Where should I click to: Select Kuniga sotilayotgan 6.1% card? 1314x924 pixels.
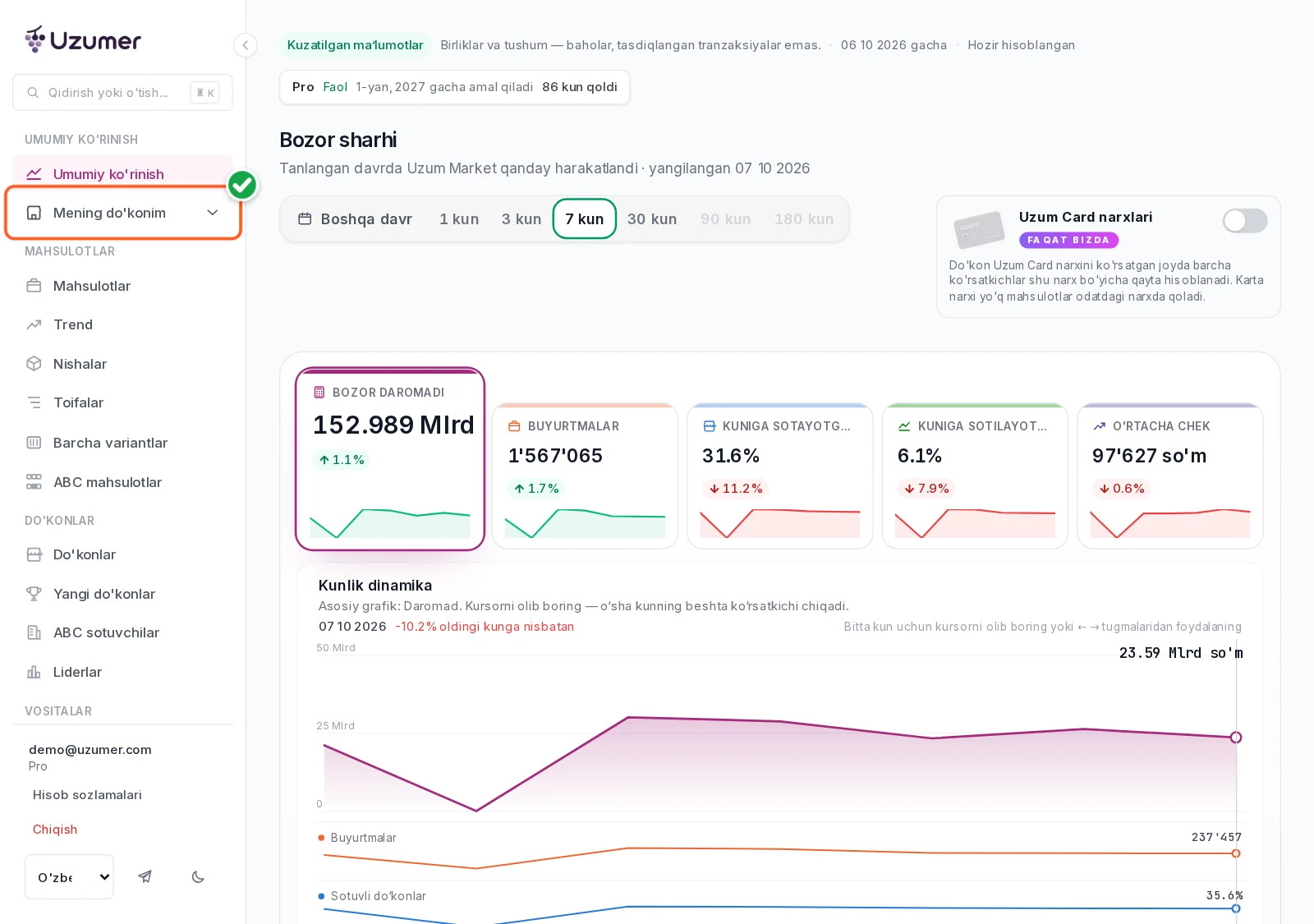(975, 476)
